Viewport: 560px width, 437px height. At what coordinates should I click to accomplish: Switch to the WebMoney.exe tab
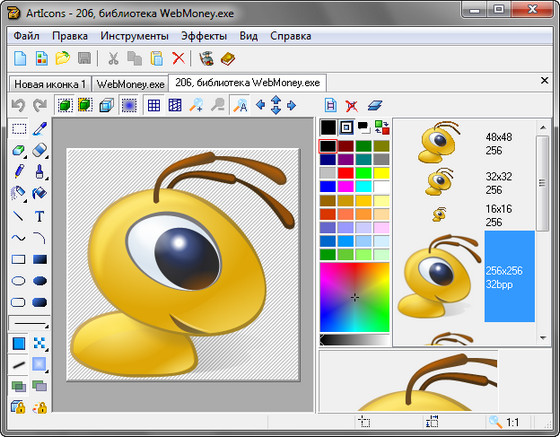click(x=130, y=84)
